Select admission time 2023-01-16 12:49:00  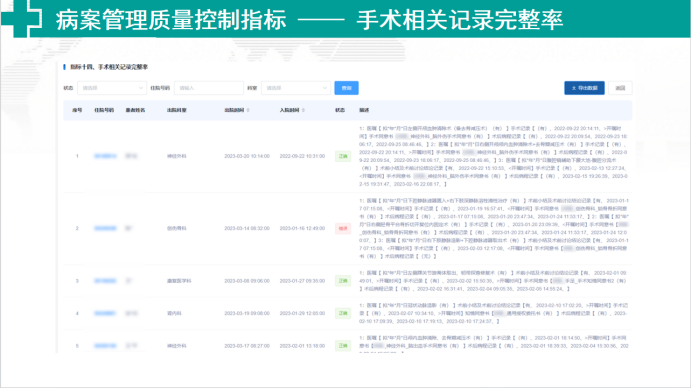[302, 228]
